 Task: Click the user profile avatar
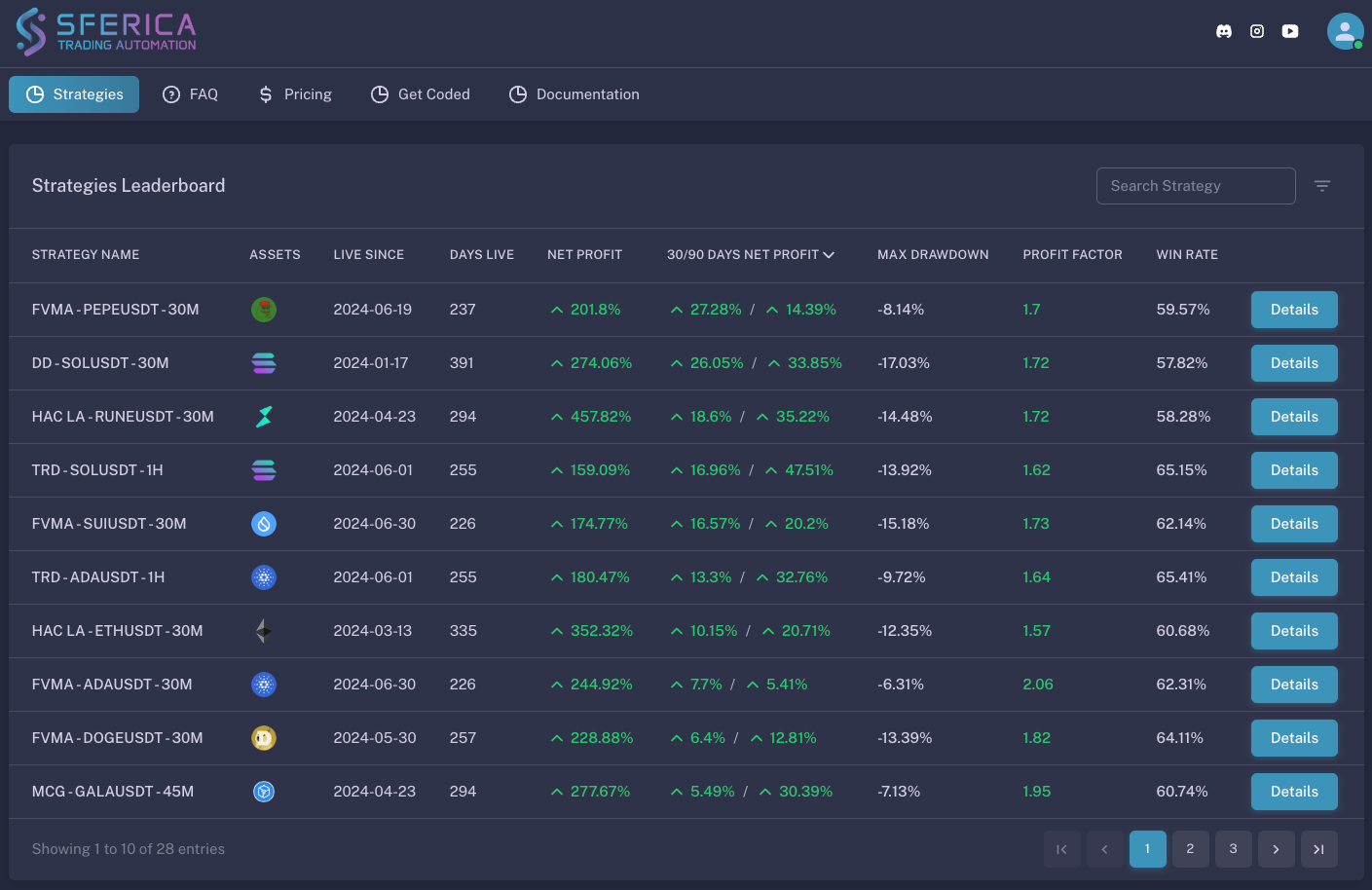pos(1345,31)
